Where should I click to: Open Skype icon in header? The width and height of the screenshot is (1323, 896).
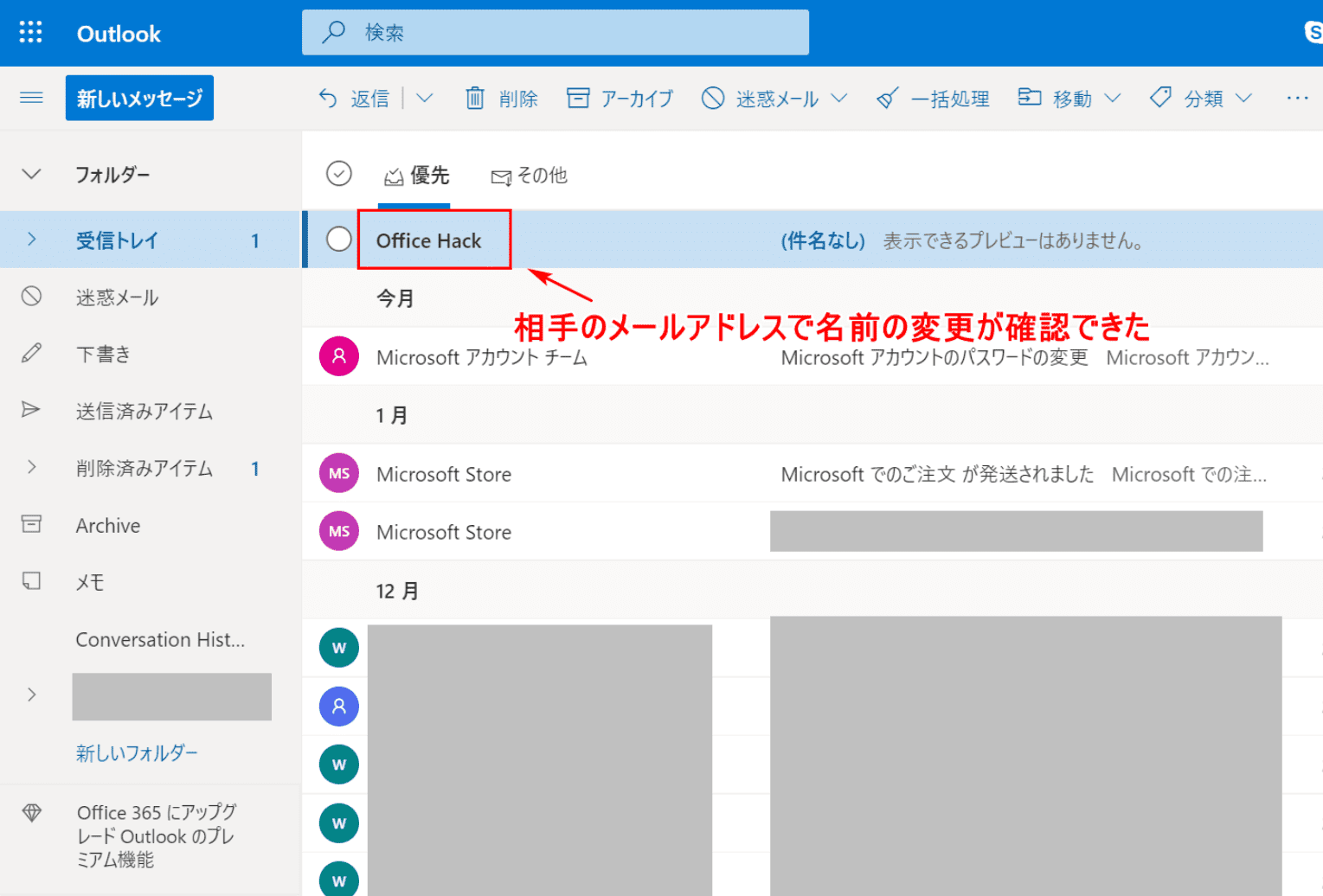(1313, 33)
